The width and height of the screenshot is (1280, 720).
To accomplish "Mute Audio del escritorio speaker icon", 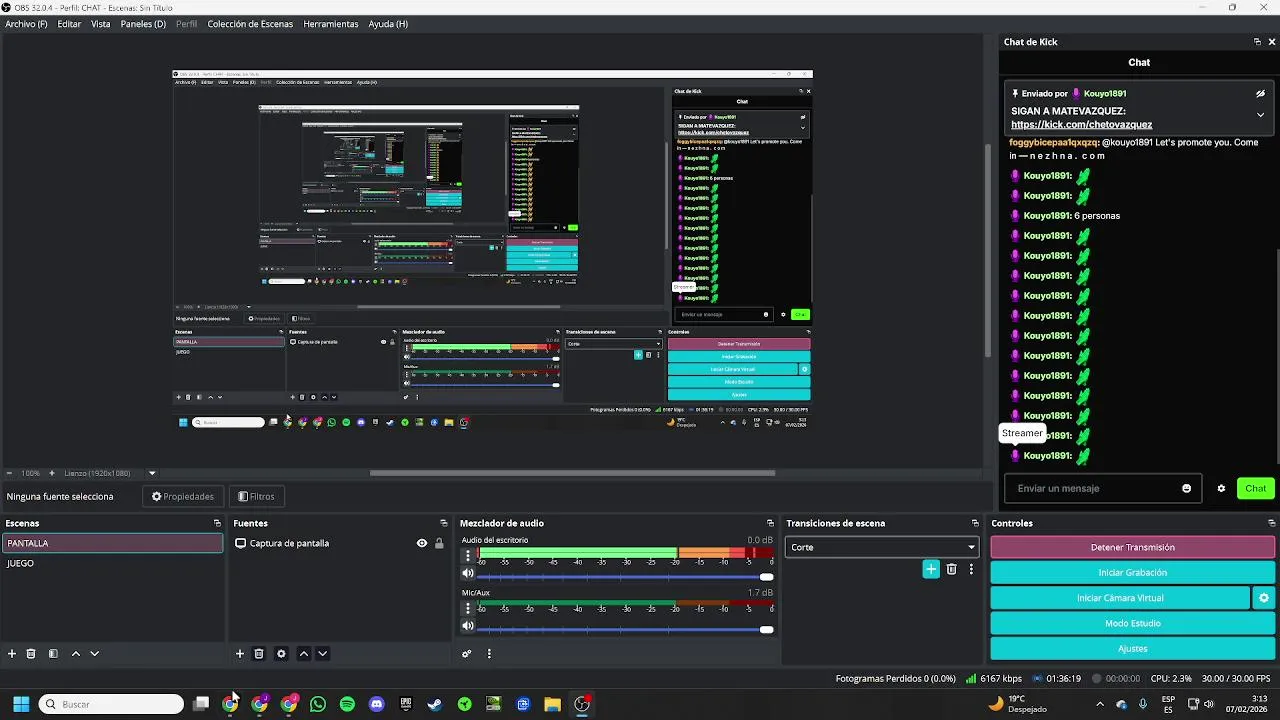I will click(x=467, y=574).
